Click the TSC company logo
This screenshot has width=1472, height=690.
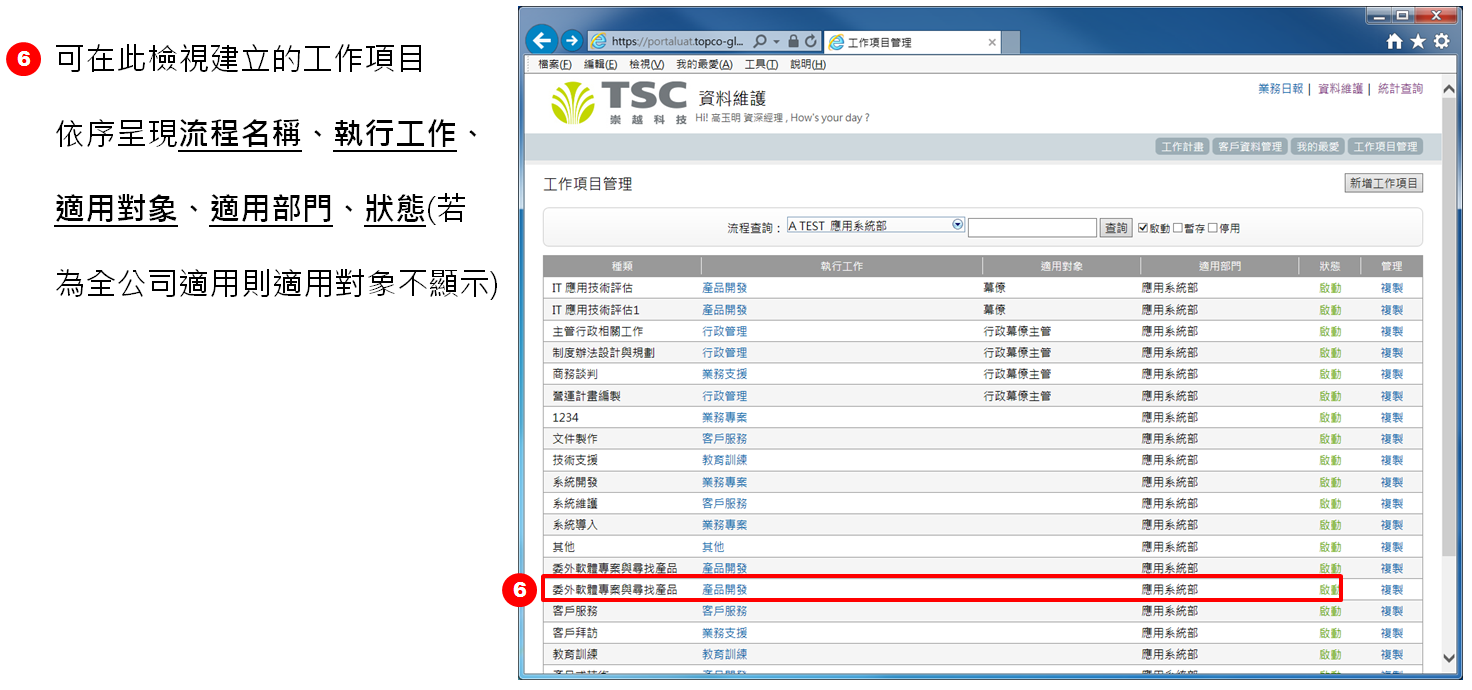click(x=619, y=103)
